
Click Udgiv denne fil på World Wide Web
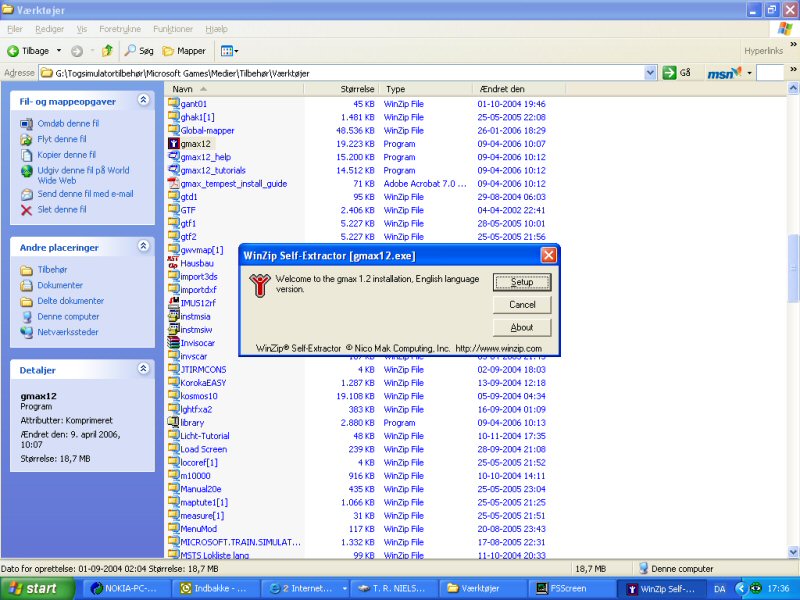click(x=83, y=175)
